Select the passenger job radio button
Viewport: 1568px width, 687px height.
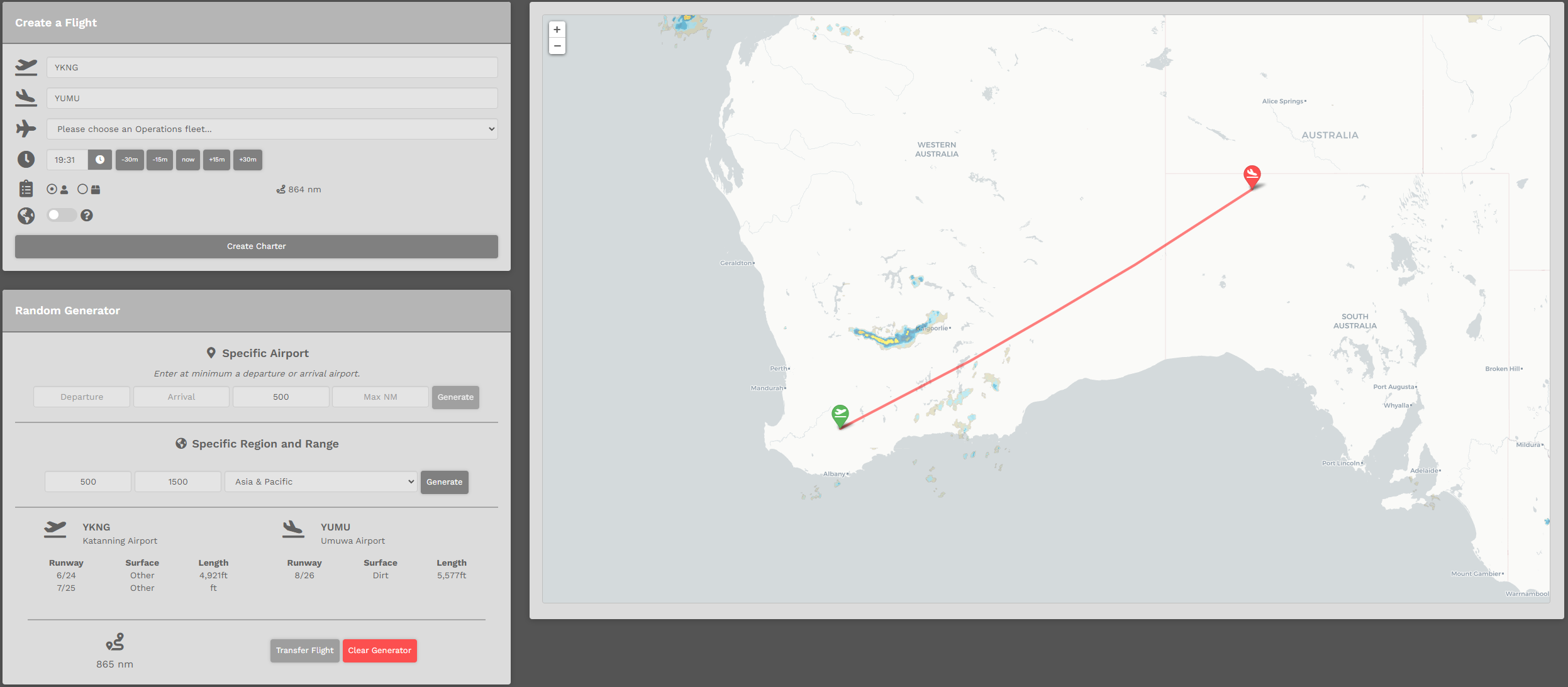click(x=52, y=189)
